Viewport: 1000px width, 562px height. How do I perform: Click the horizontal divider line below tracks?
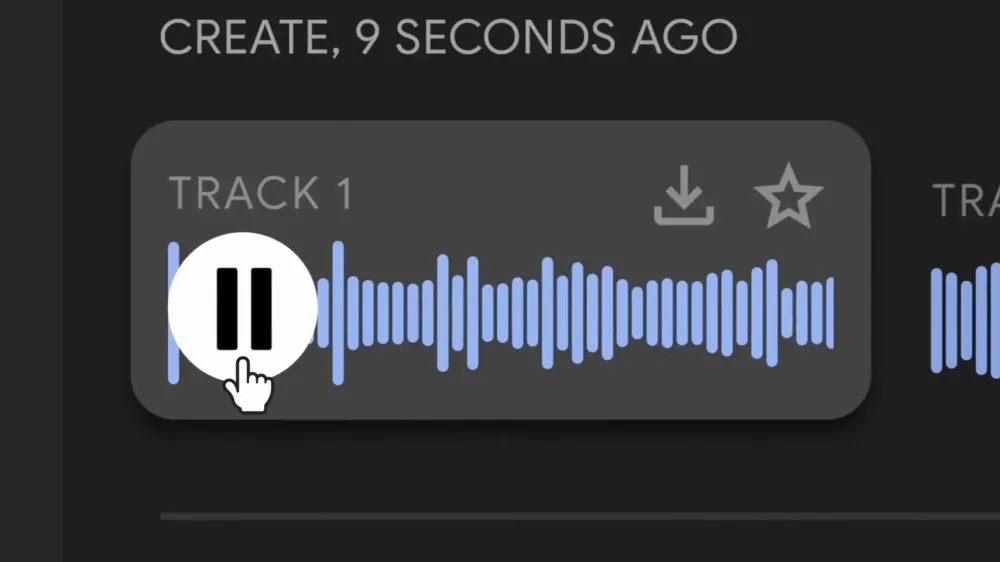tap(580, 516)
